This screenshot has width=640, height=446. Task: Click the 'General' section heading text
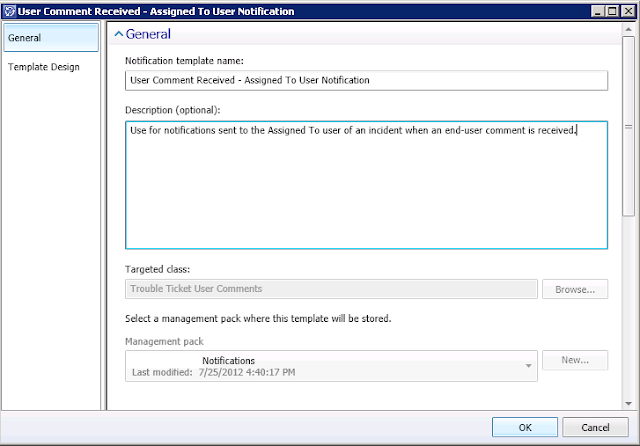pos(148,34)
